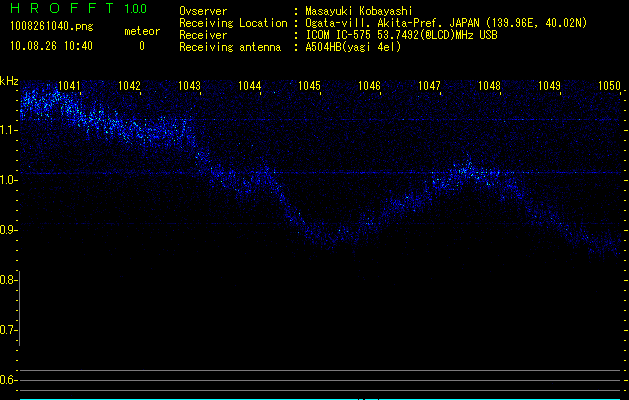
Task: Click the 1041 time marker
Action: pos(70,86)
